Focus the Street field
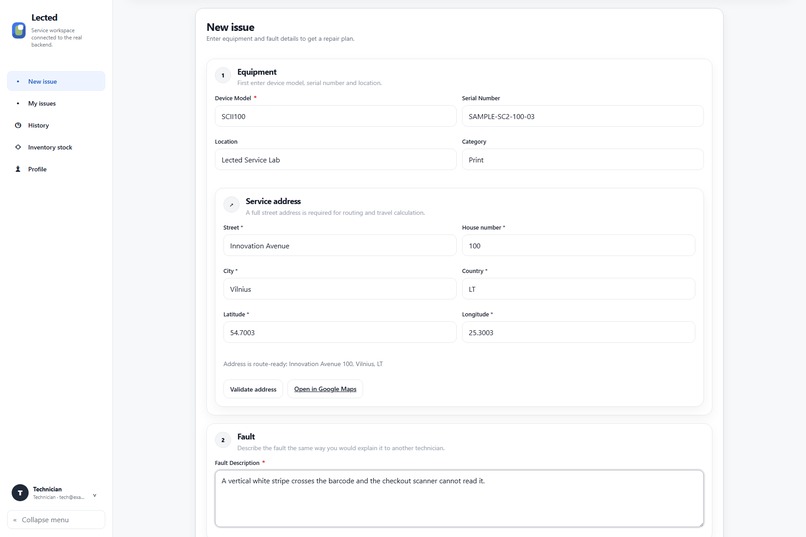806x537 pixels. [339, 246]
